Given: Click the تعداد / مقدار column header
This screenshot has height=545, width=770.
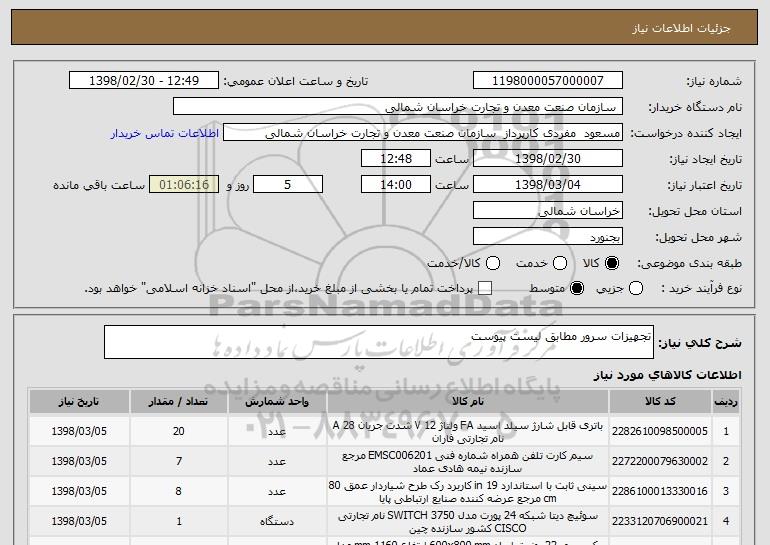Looking at the screenshot, I should click(x=179, y=402).
